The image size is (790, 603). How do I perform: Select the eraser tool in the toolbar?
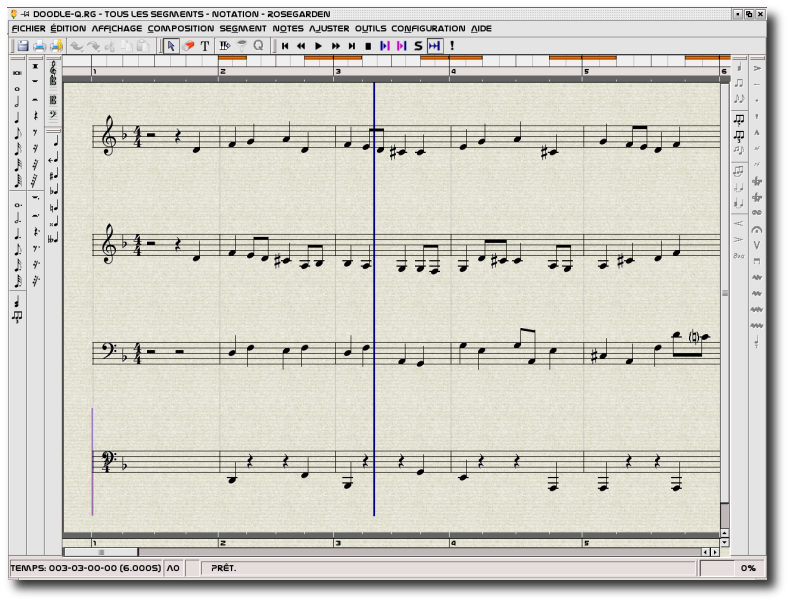tap(189, 46)
